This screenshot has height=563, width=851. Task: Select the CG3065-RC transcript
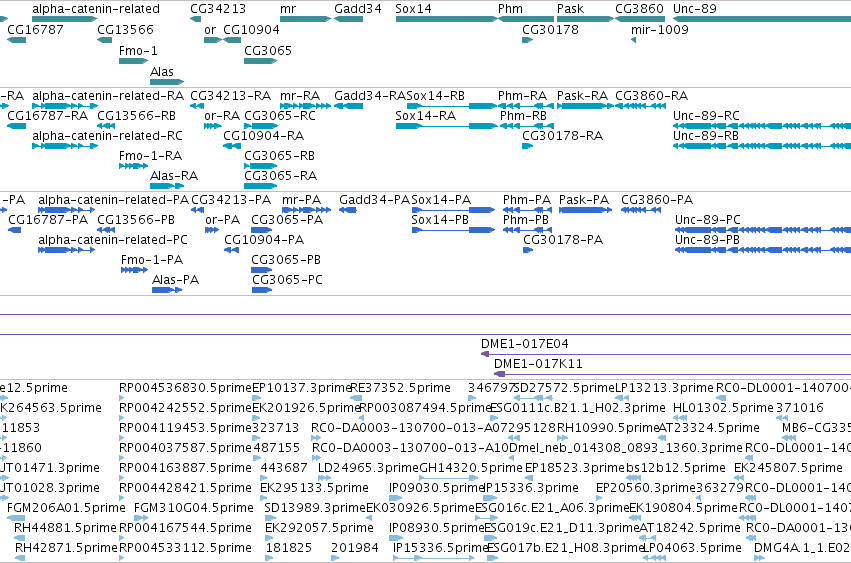[261, 126]
